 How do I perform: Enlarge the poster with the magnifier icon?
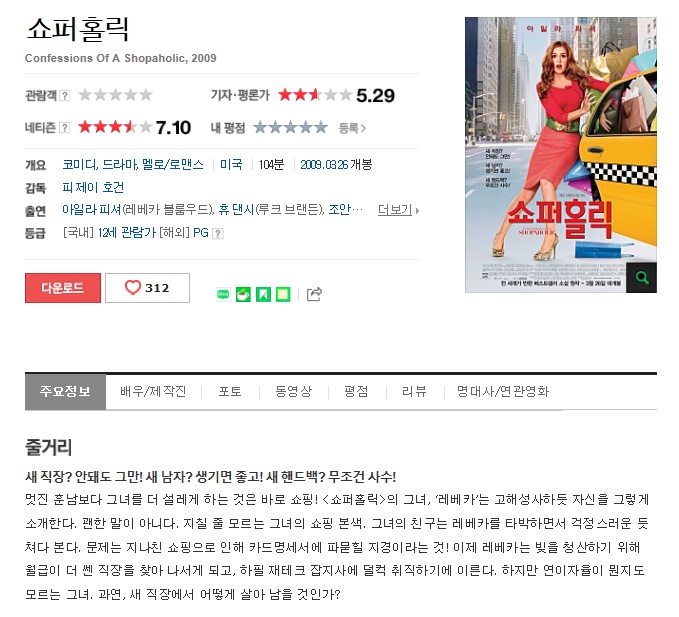(x=642, y=278)
